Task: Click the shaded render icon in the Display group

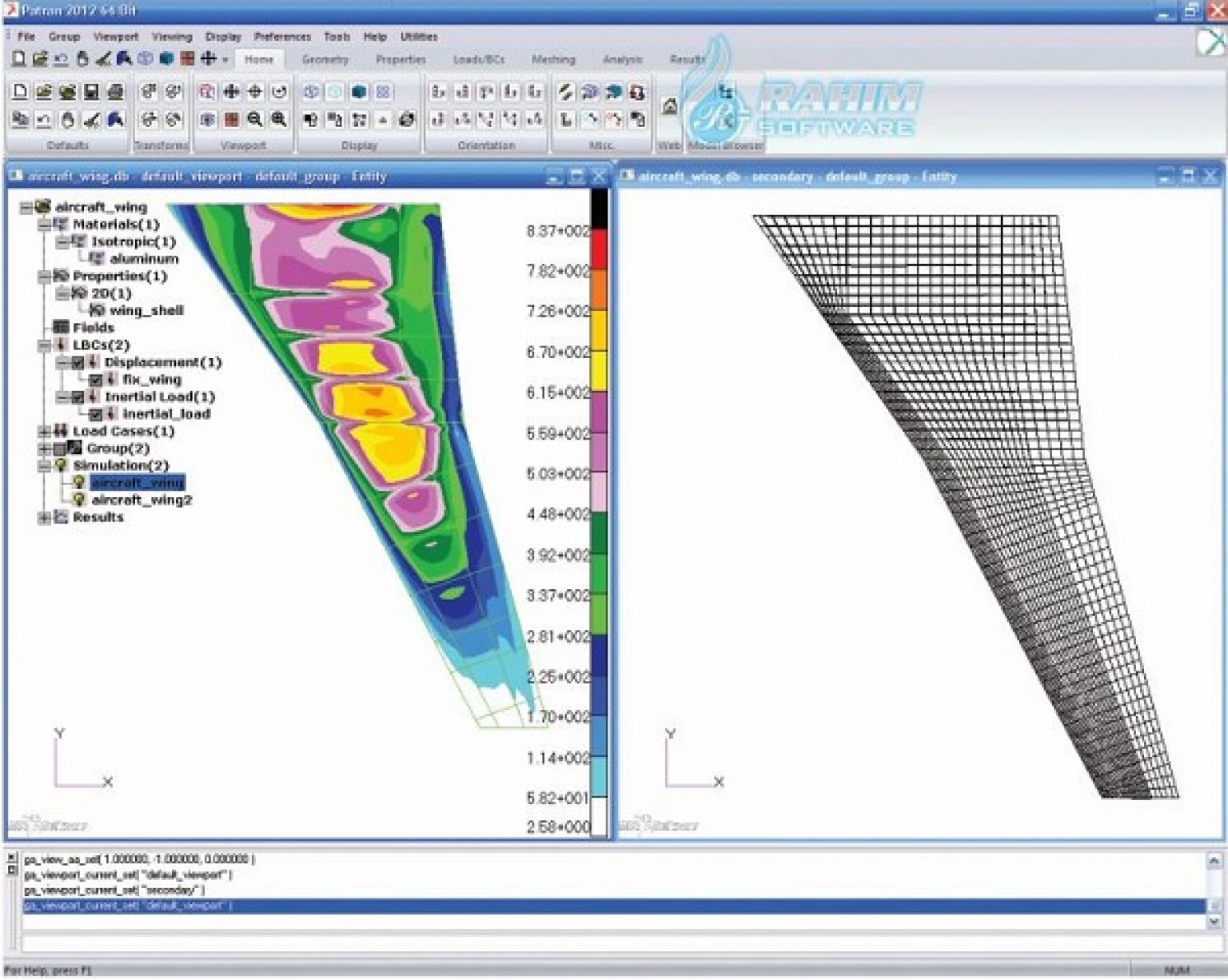Action: [358, 92]
